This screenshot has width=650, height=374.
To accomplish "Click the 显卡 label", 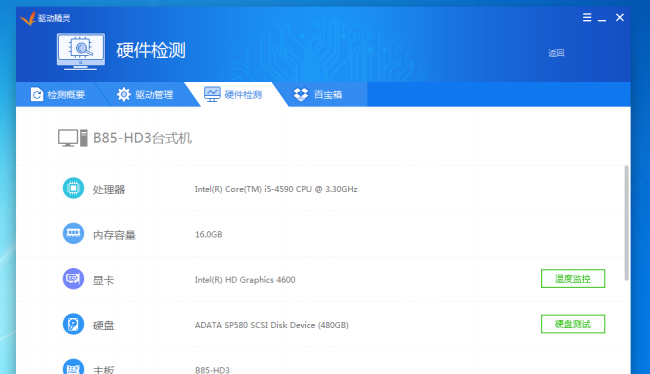I will [103, 280].
